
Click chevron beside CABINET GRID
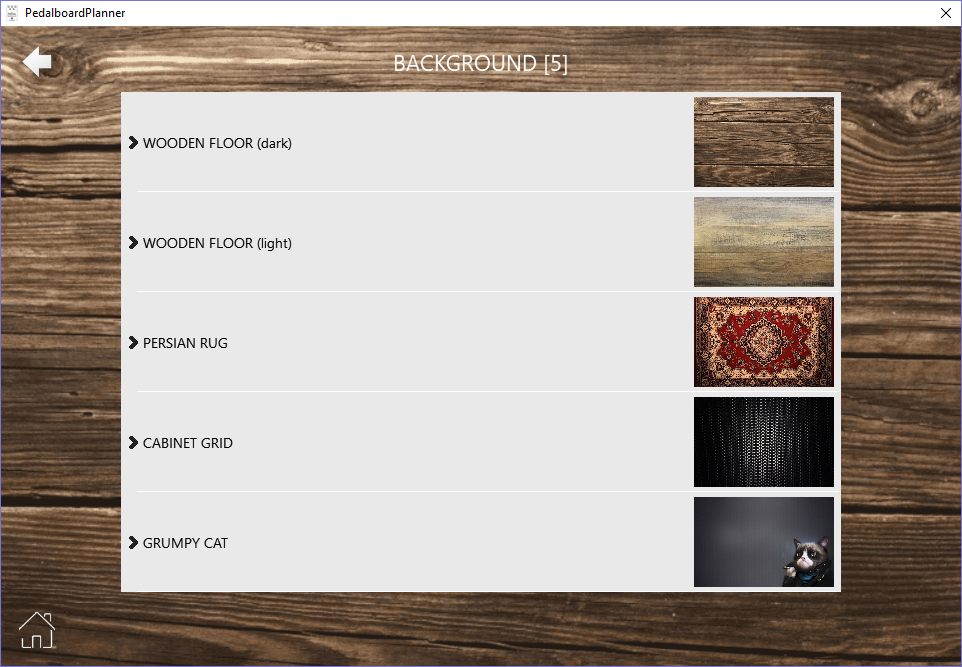(x=133, y=443)
